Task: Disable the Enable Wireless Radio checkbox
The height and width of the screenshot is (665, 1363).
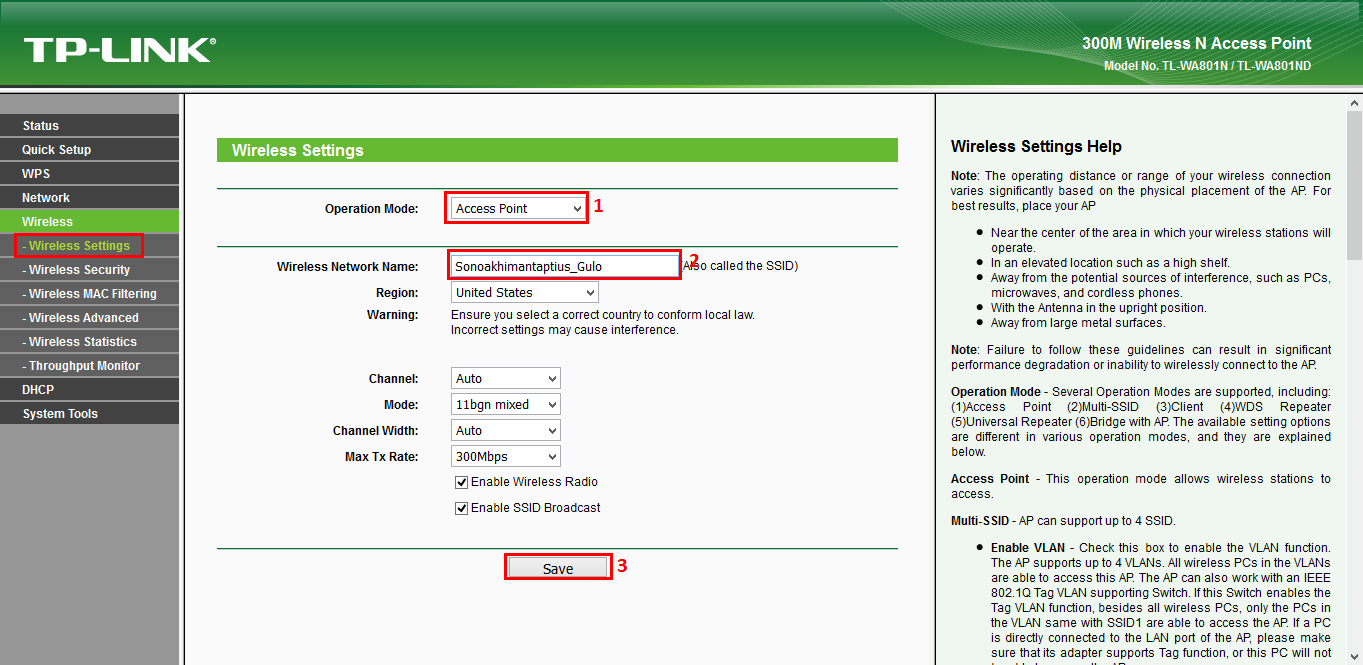Action: [461, 482]
